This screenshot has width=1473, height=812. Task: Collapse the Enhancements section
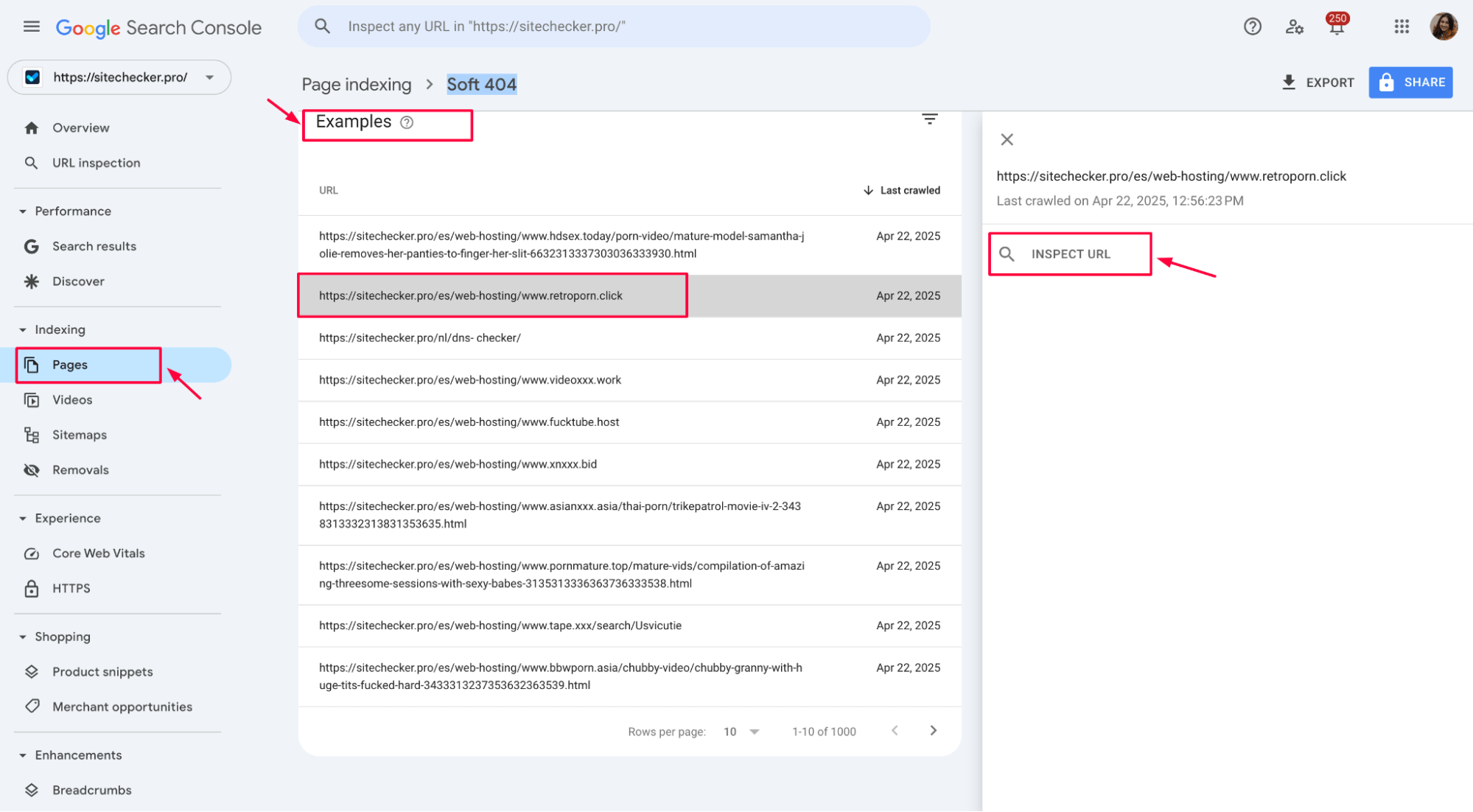23,755
